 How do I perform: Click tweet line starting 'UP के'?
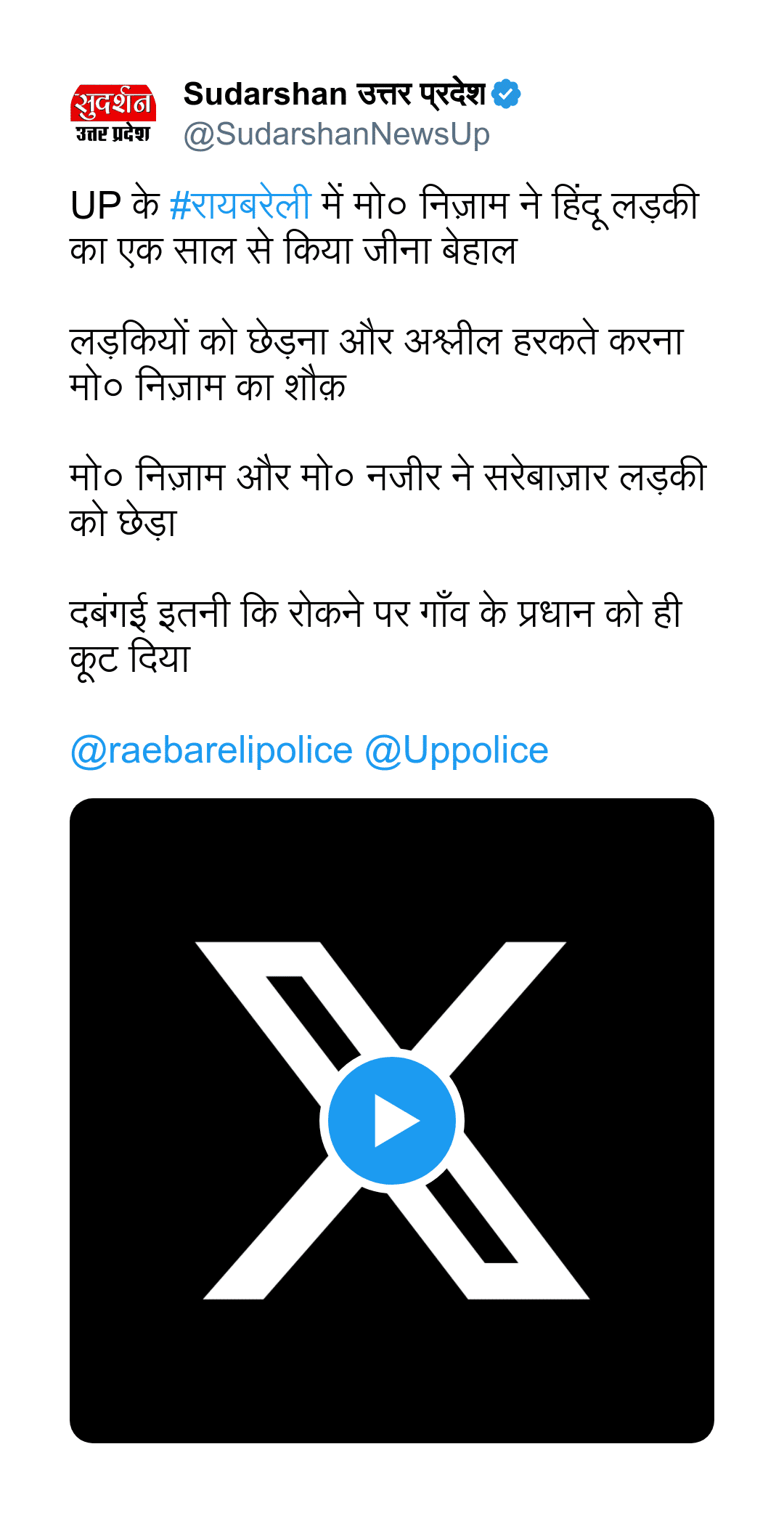[x=385, y=205]
